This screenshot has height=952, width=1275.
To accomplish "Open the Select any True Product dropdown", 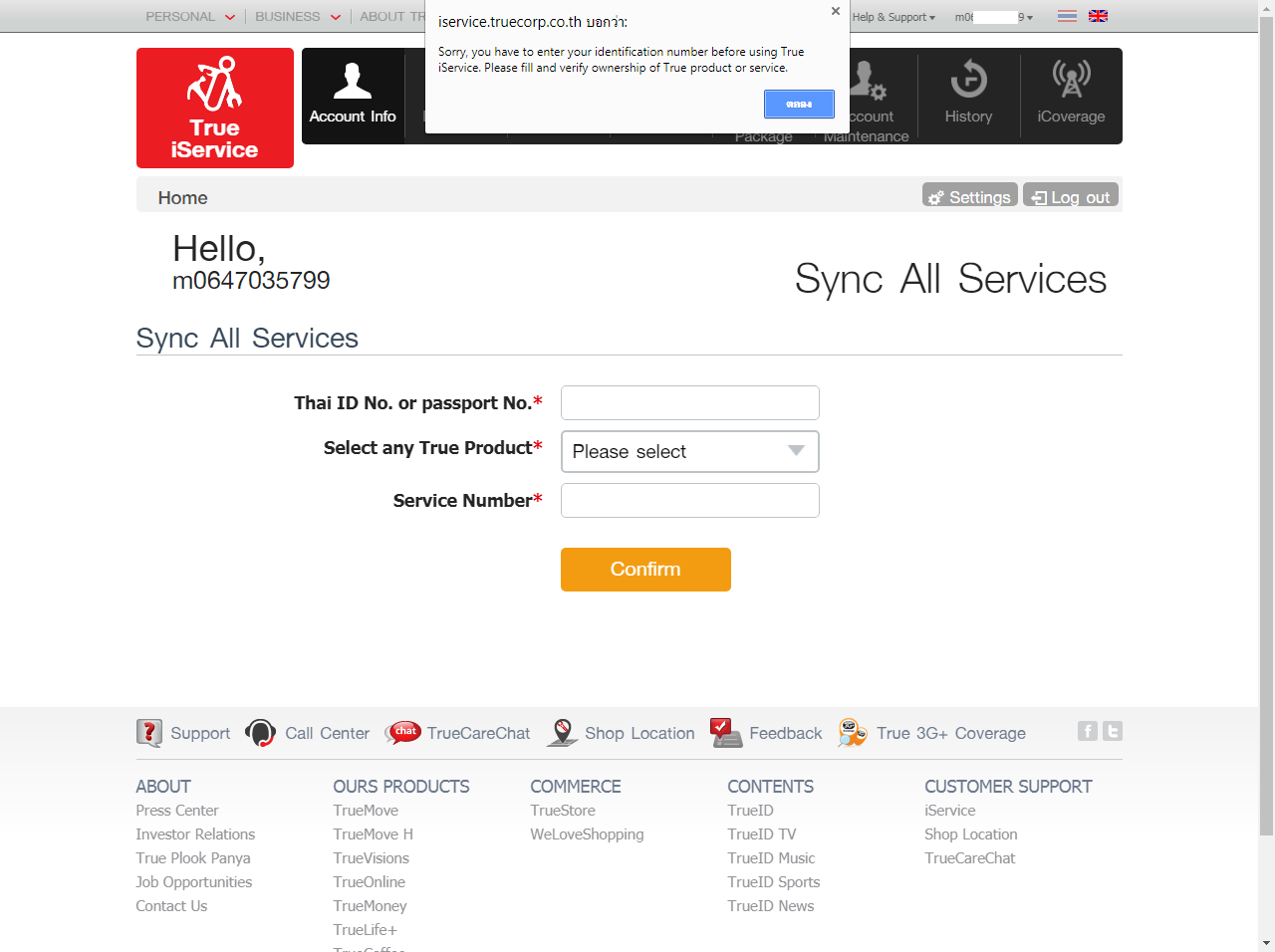I will [690, 451].
